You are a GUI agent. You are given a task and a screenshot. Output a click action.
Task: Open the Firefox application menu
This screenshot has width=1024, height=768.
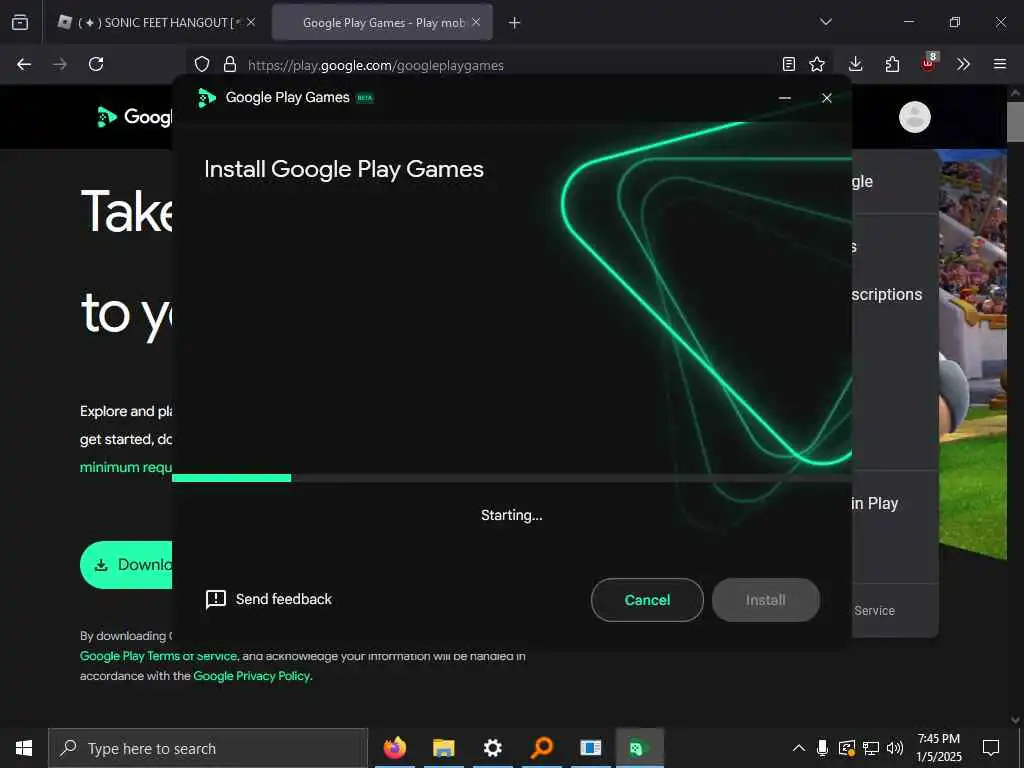pyautogui.click(x=1000, y=64)
